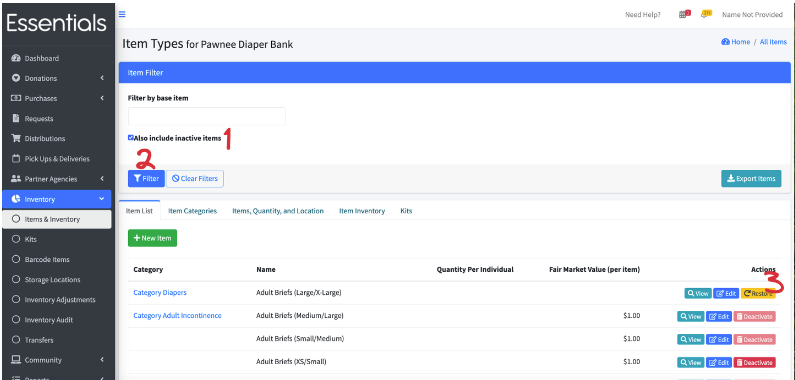This screenshot has width=795, height=380.
Task: Switch to the Kits tab
Action: click(x=406, y=211)
